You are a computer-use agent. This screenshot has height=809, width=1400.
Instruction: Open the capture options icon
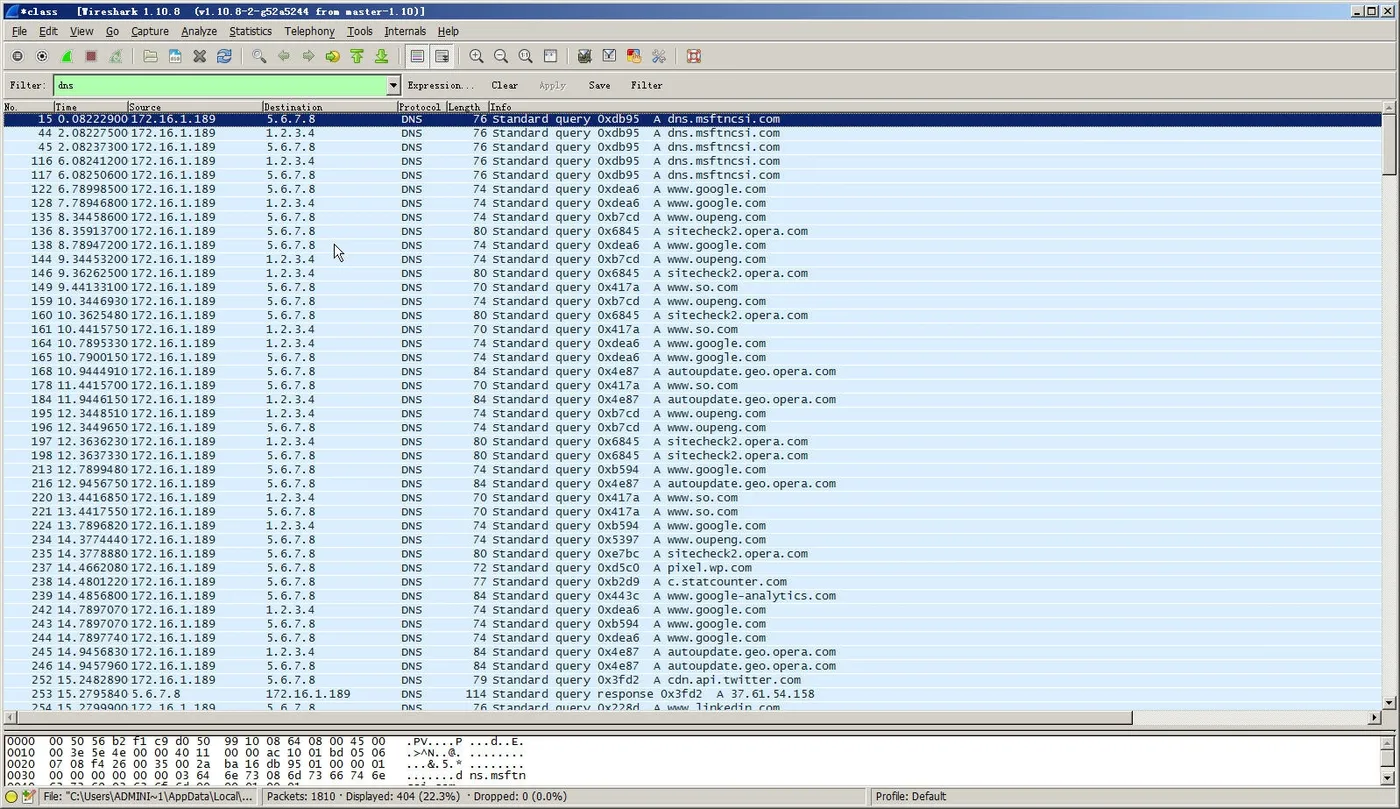(x=42, y=56)
